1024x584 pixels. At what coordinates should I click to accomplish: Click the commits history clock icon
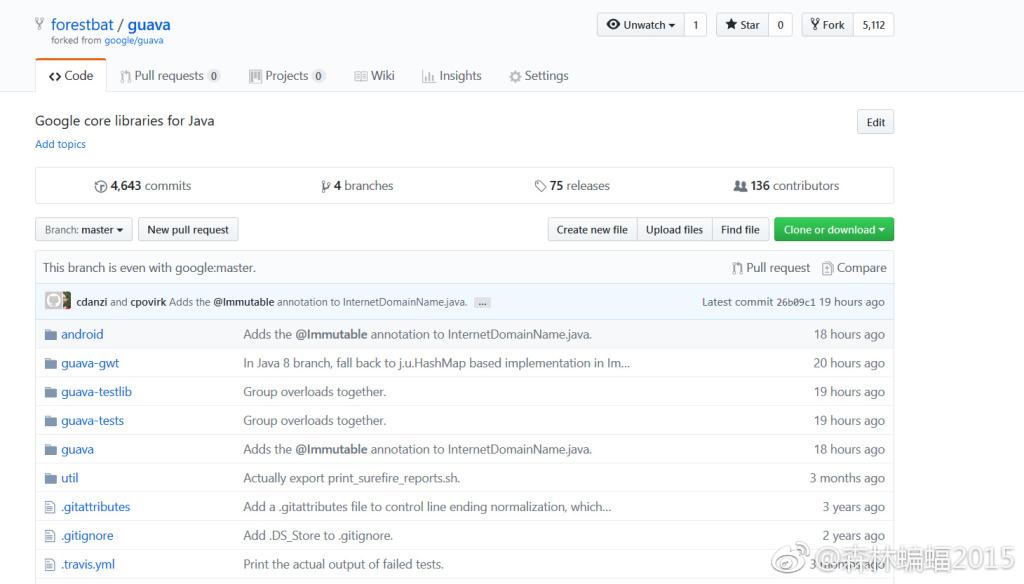click(x=101, y=186)
